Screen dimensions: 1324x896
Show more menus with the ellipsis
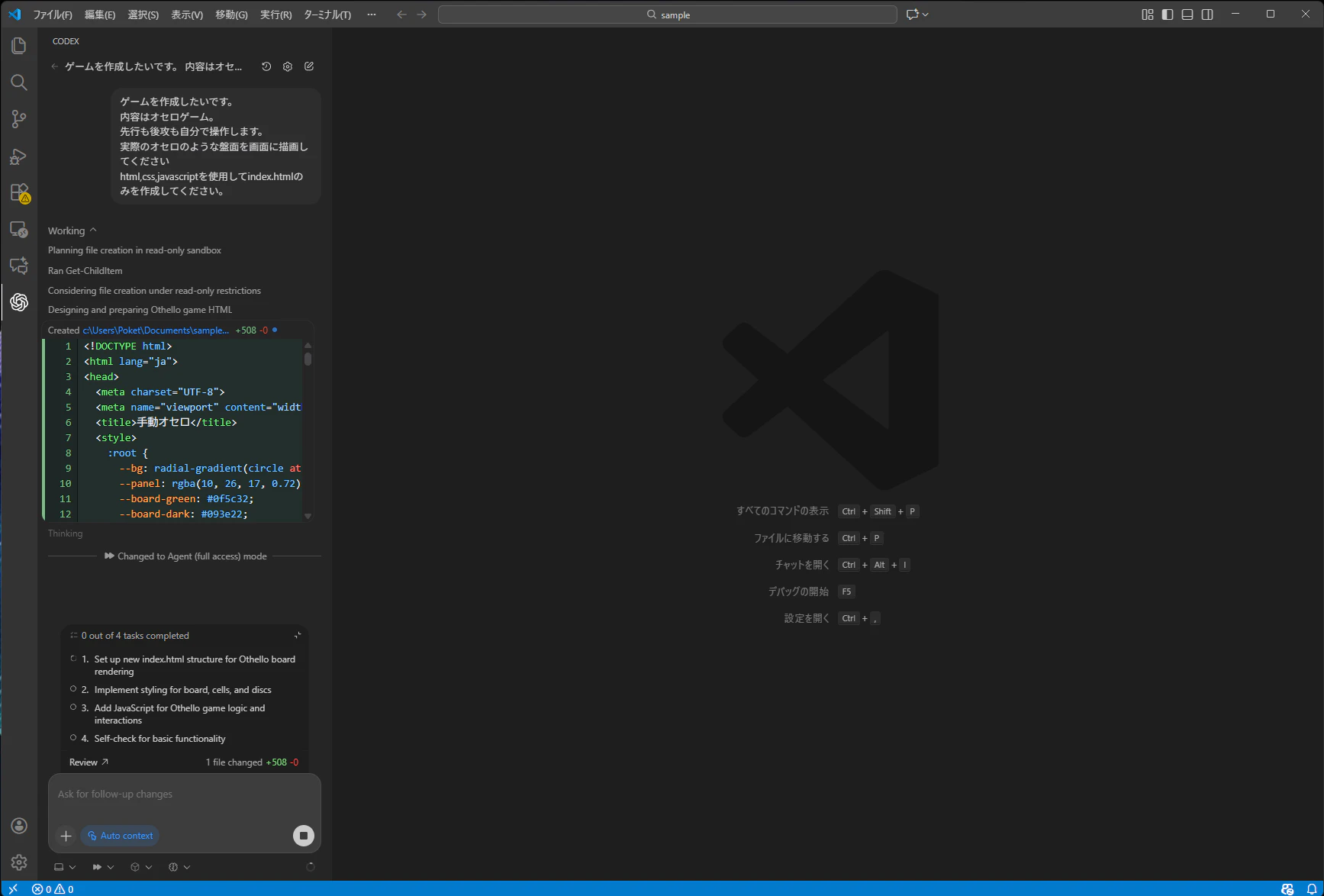tap(372, 15)
